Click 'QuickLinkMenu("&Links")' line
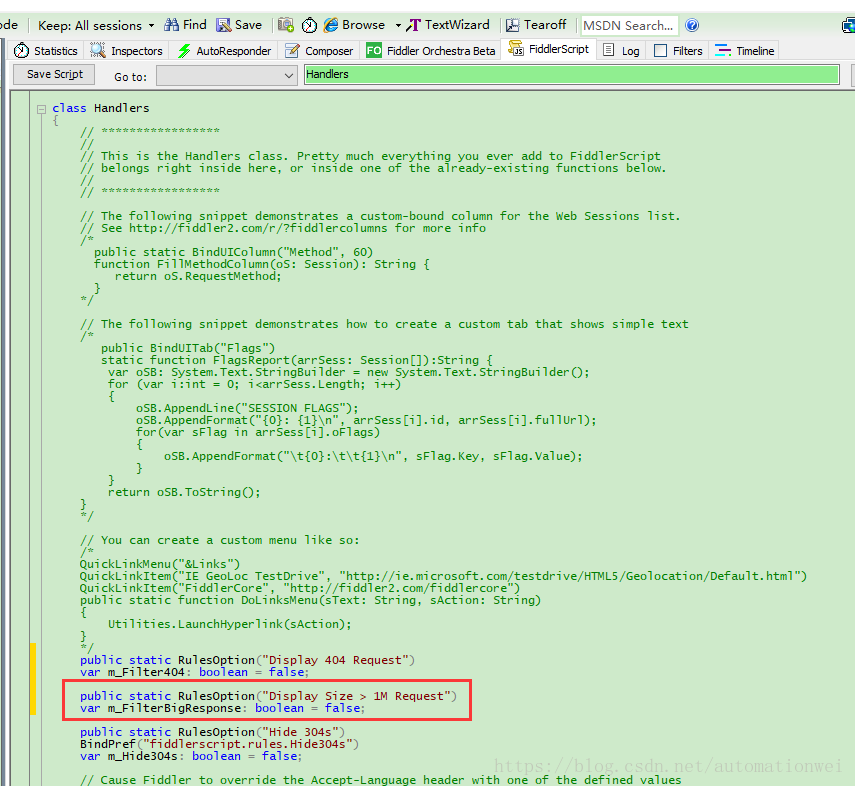The image size is (855, 786). [x=160, y=564]
